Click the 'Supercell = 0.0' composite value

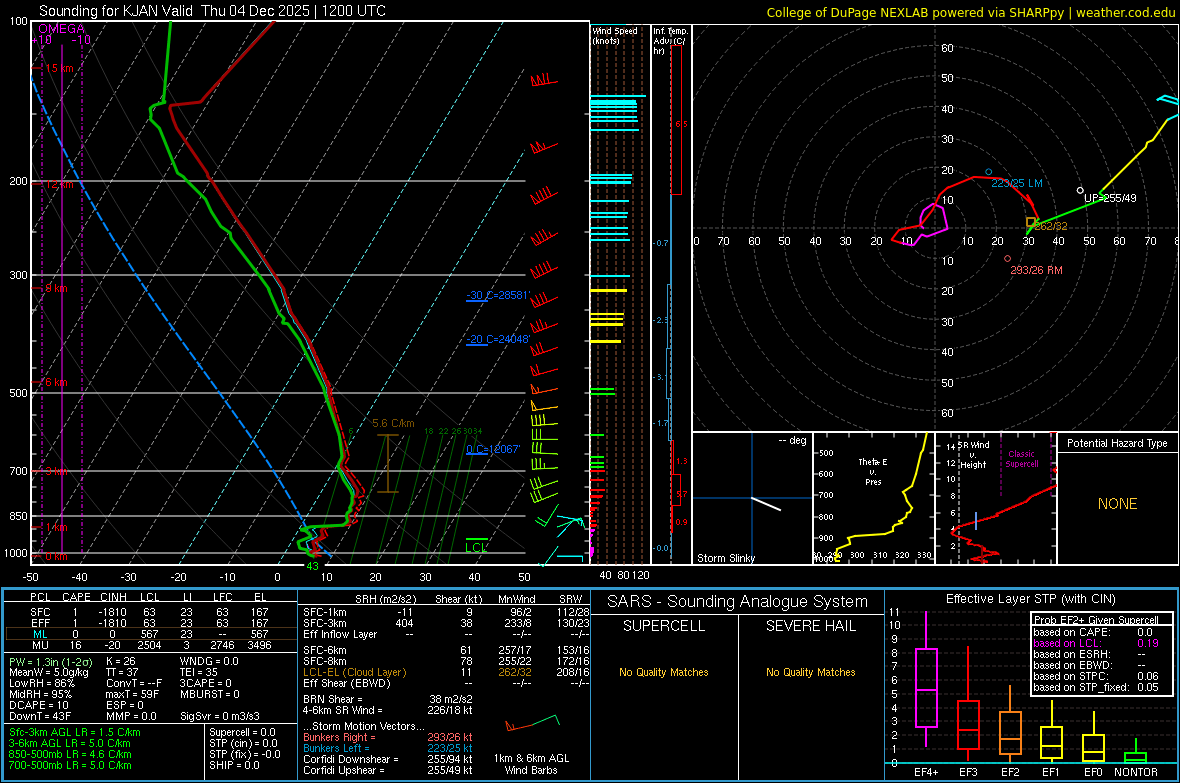point(242,733)
